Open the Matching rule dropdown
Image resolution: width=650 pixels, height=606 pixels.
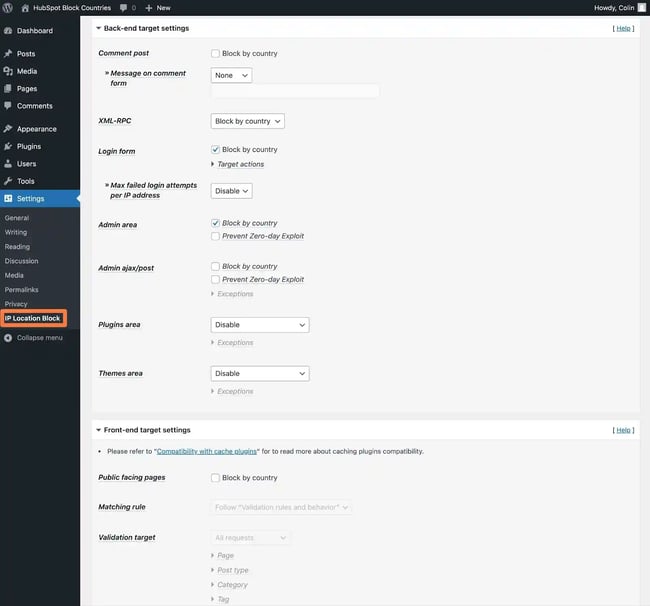point(281,507)
